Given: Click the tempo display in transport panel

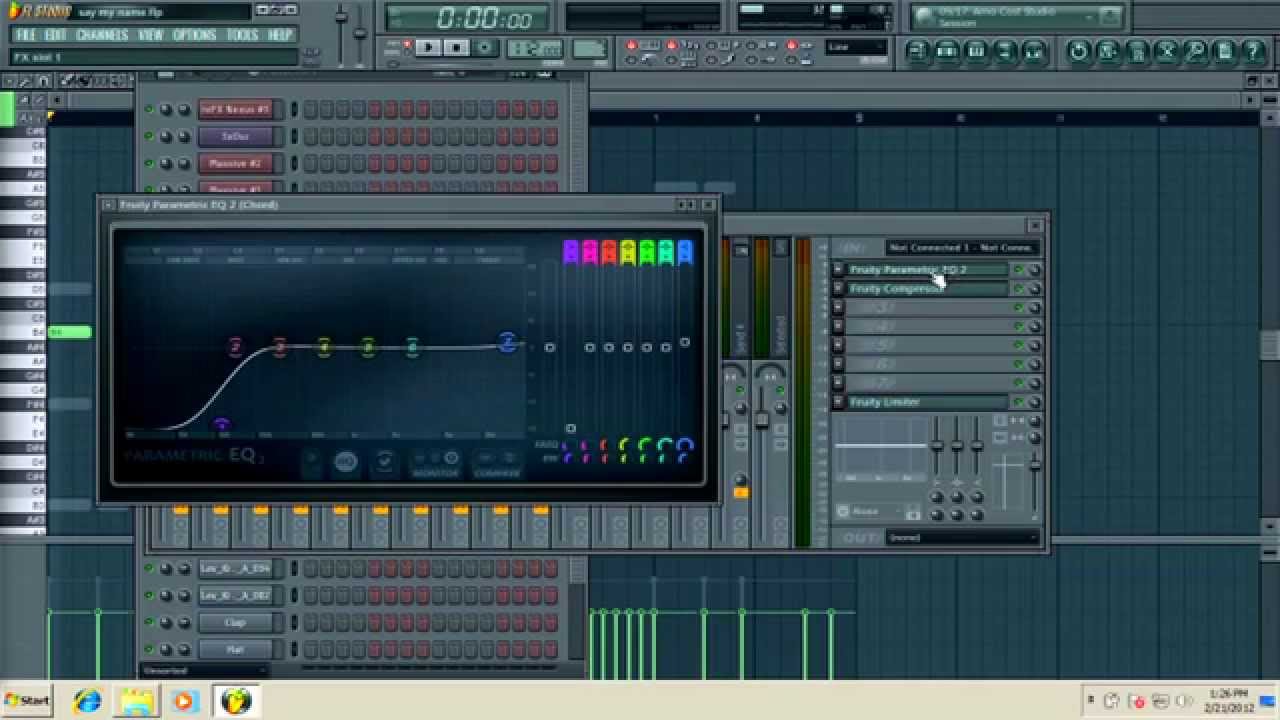Looking at the screenshot, I should click(x=535, y=48).
